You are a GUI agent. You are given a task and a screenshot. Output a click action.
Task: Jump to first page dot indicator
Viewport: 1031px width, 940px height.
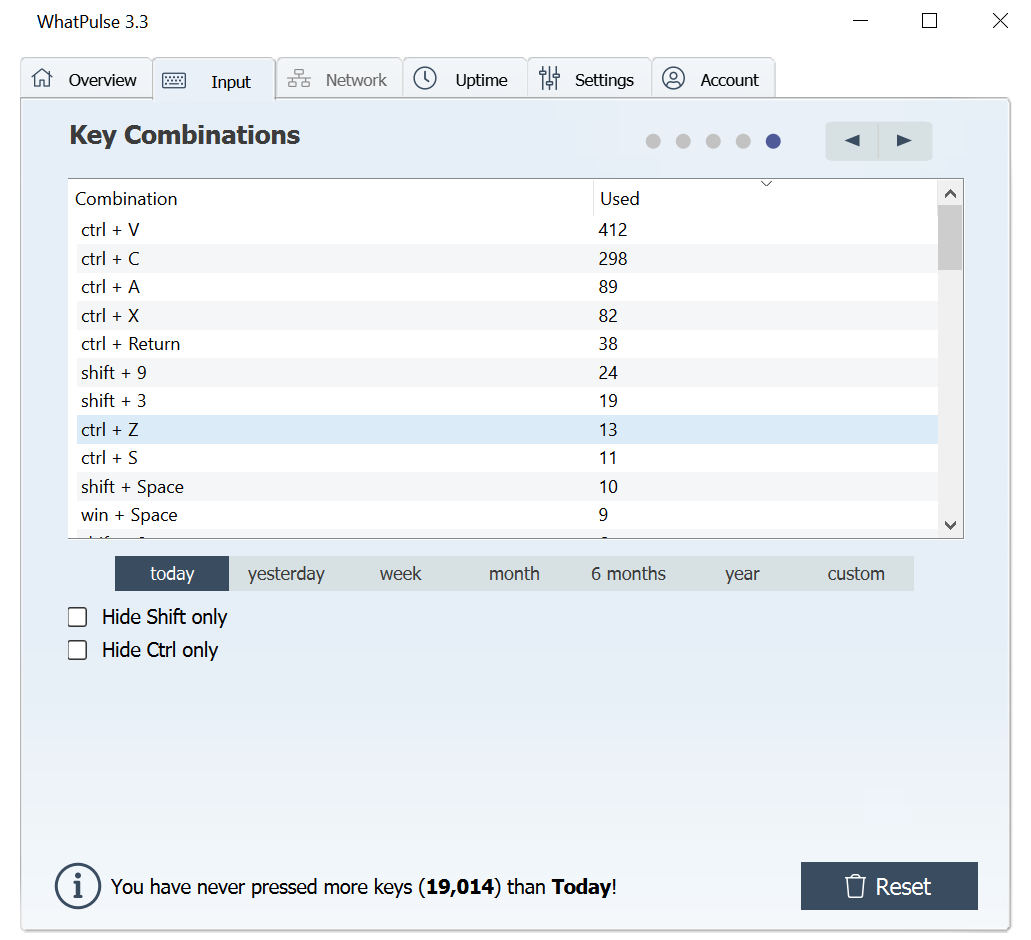[653, 141]
